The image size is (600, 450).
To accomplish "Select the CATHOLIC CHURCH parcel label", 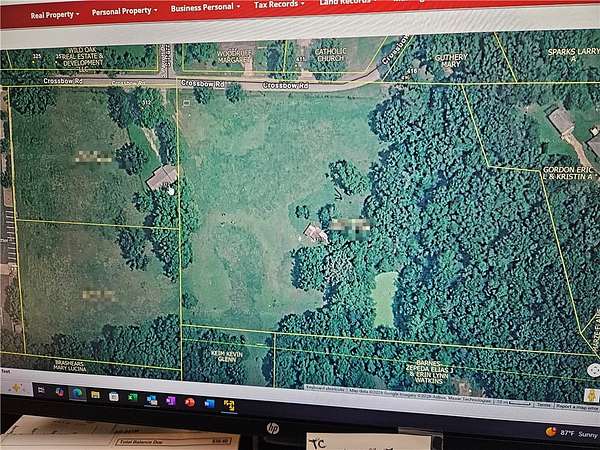I will coord(331,55).
